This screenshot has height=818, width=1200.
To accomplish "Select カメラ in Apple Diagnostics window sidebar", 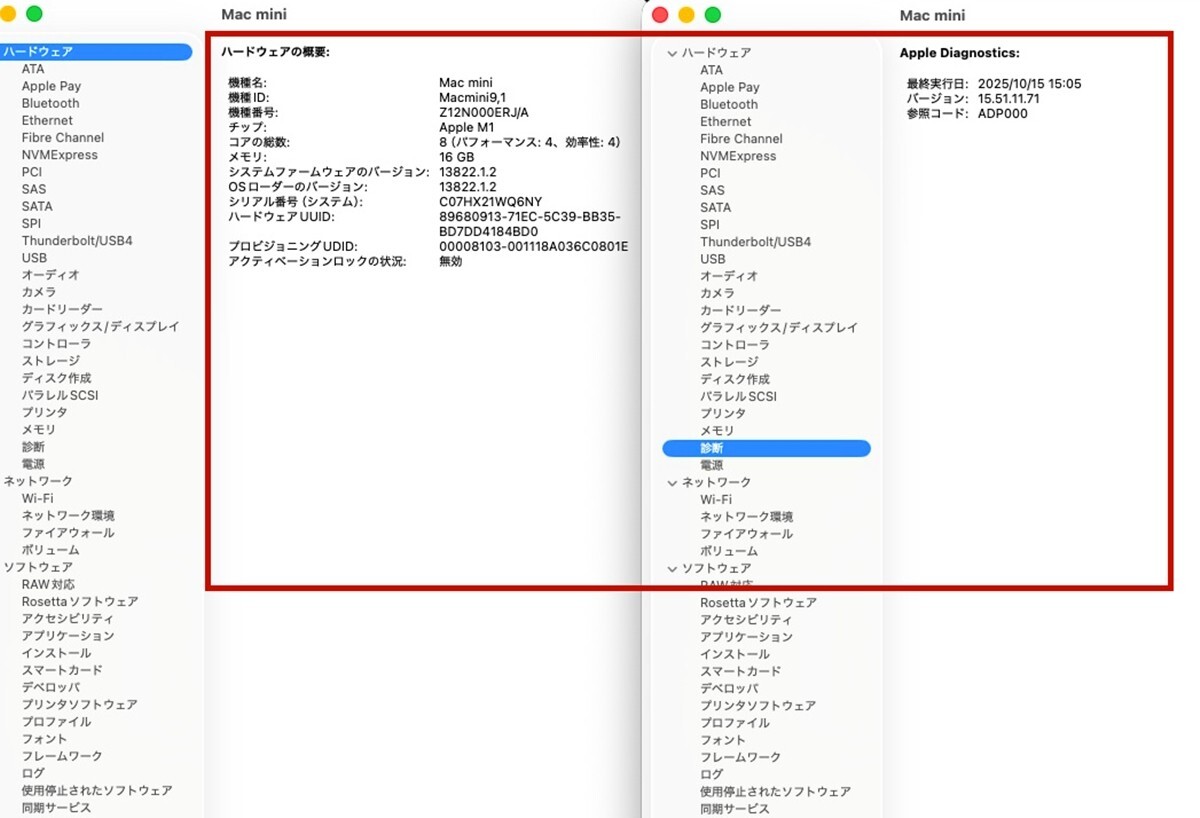I will pos(717,293).
